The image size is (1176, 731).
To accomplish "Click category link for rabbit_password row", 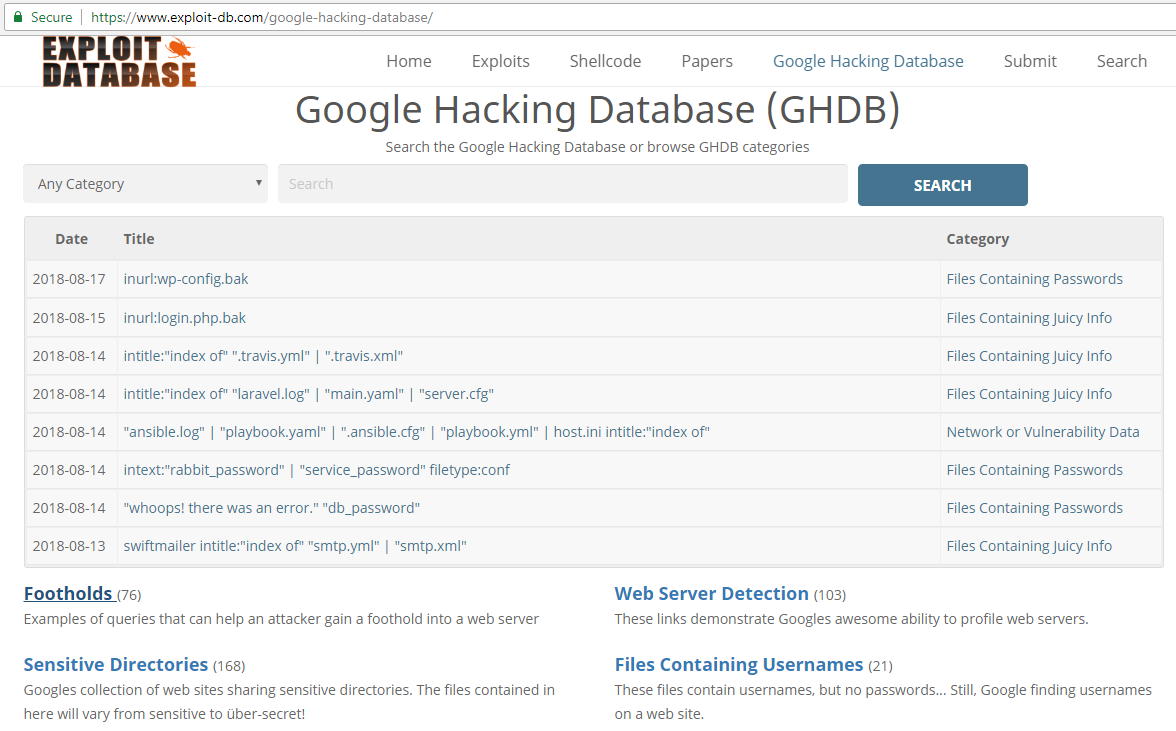I will [1034, 470].
